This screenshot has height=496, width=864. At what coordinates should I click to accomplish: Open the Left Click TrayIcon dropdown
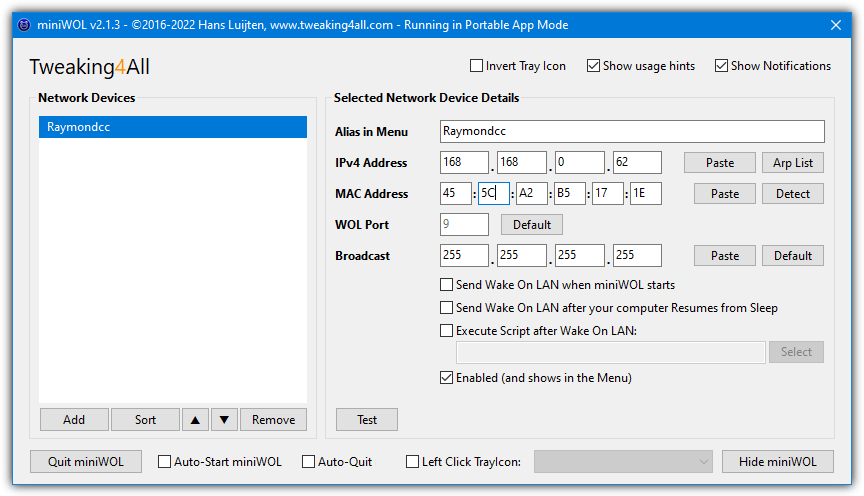click(x=623, y=462)
